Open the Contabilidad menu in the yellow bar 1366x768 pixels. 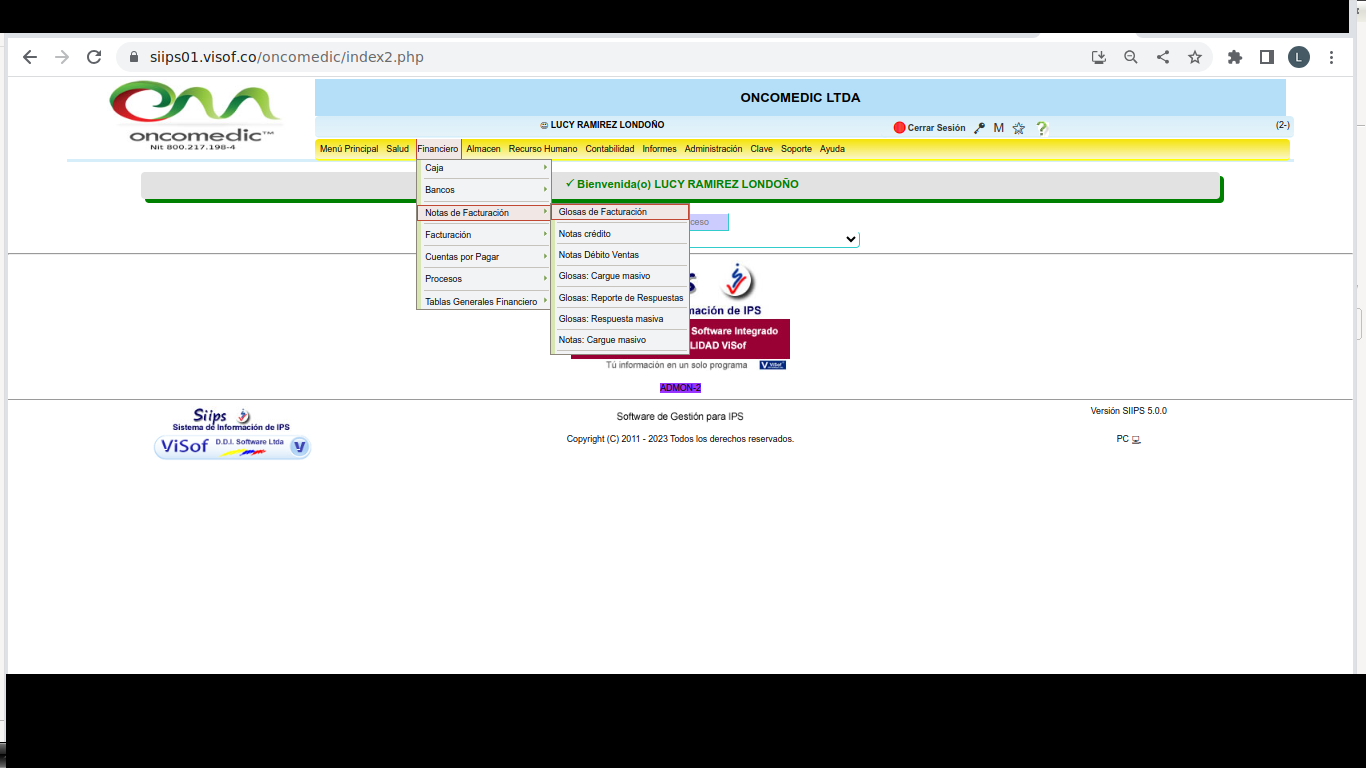[x=609, y=149]
